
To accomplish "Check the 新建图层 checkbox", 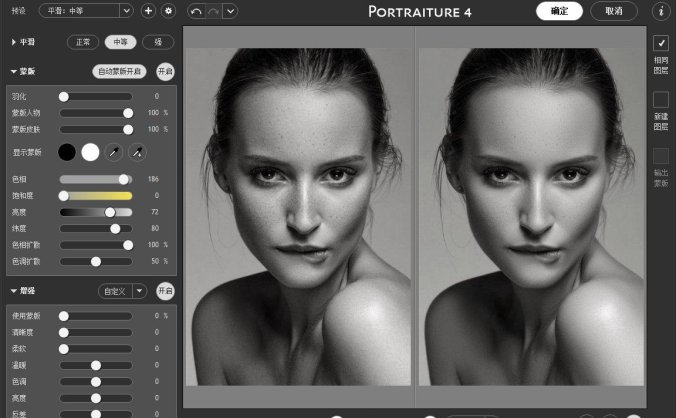I will [661, 100].
